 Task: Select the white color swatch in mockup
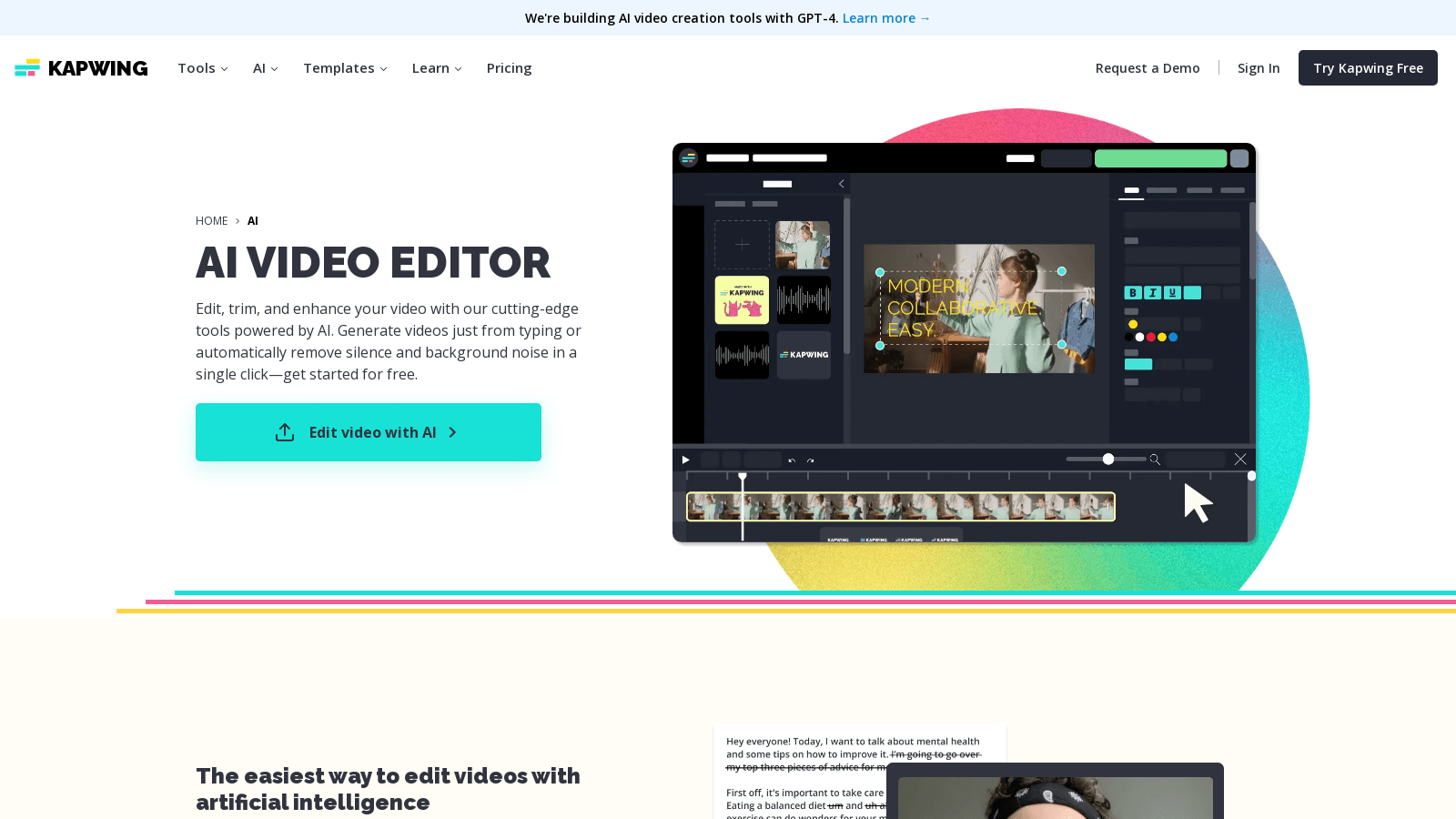[x=1140, y=337]
